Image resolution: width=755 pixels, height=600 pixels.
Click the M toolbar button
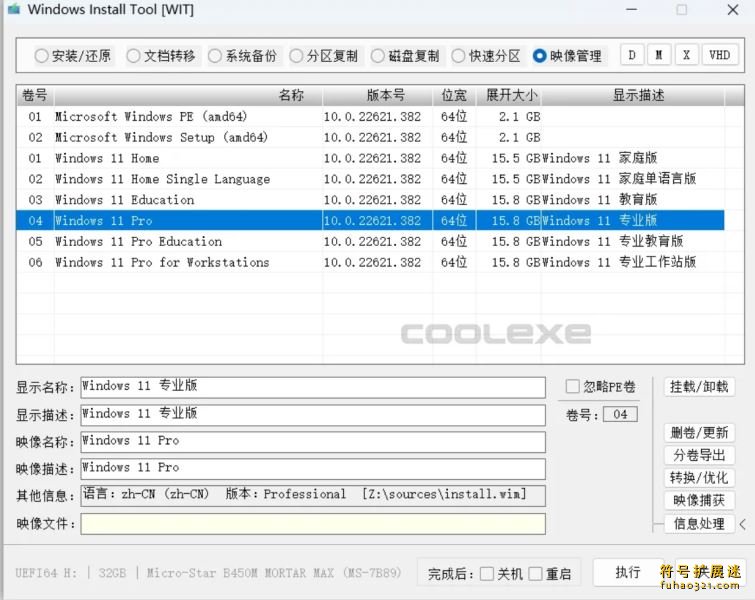pos(659,55)
